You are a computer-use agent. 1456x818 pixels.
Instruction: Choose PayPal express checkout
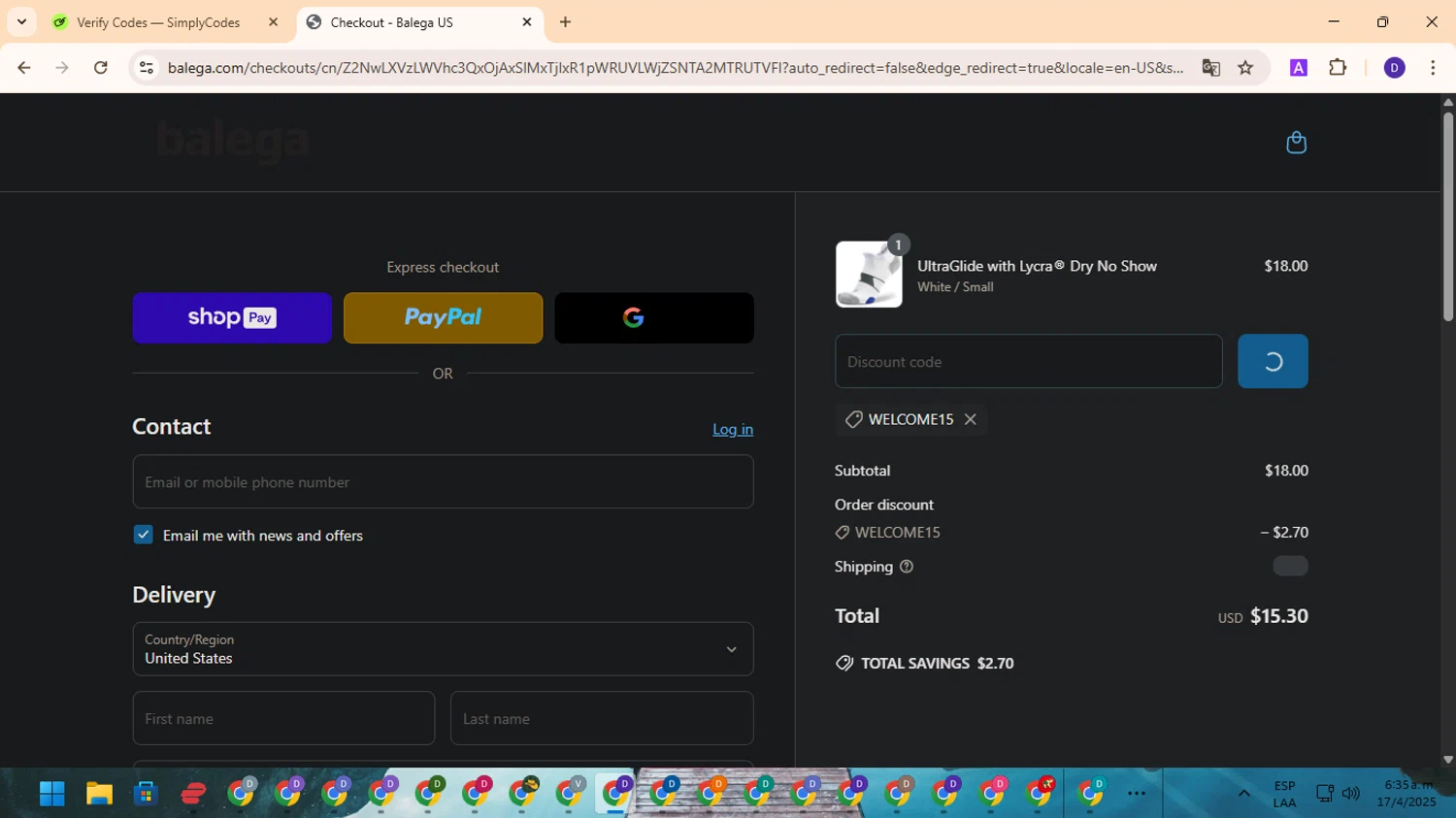443,317
